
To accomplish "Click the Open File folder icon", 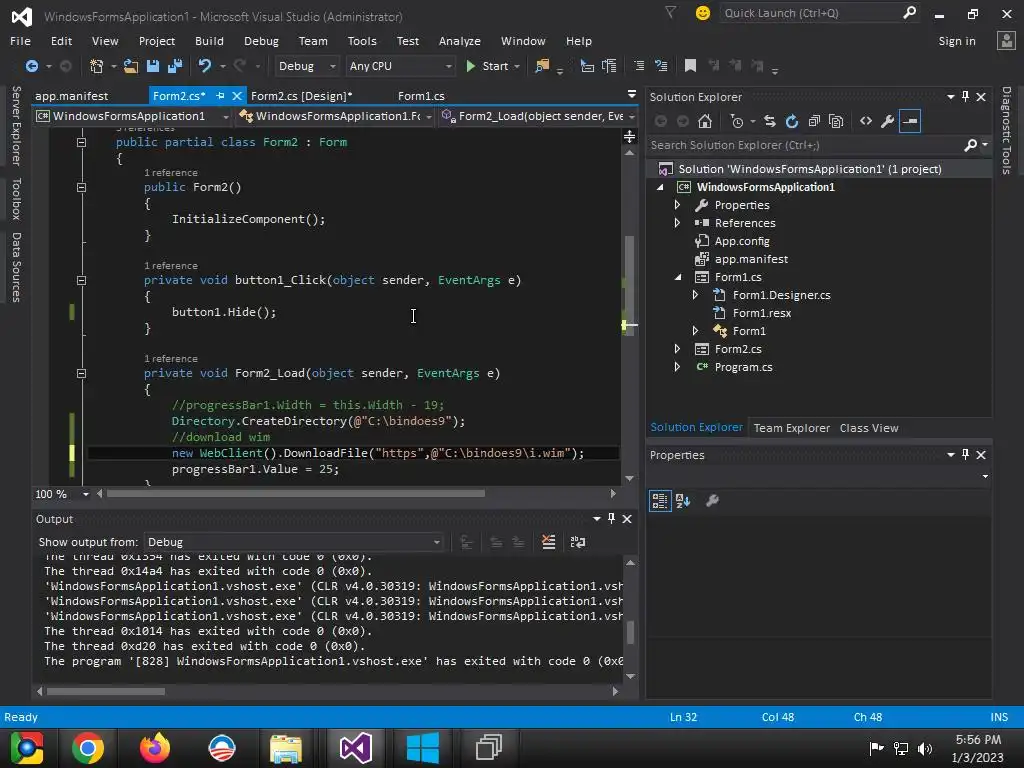I will coord(131,66).
